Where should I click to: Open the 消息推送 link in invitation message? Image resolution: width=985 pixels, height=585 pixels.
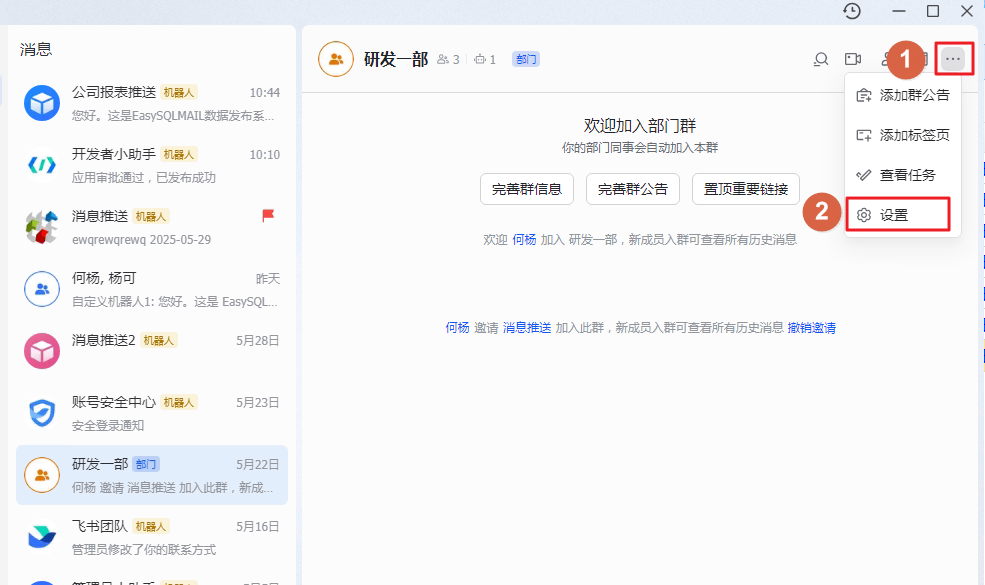click(x=527, y=327)
